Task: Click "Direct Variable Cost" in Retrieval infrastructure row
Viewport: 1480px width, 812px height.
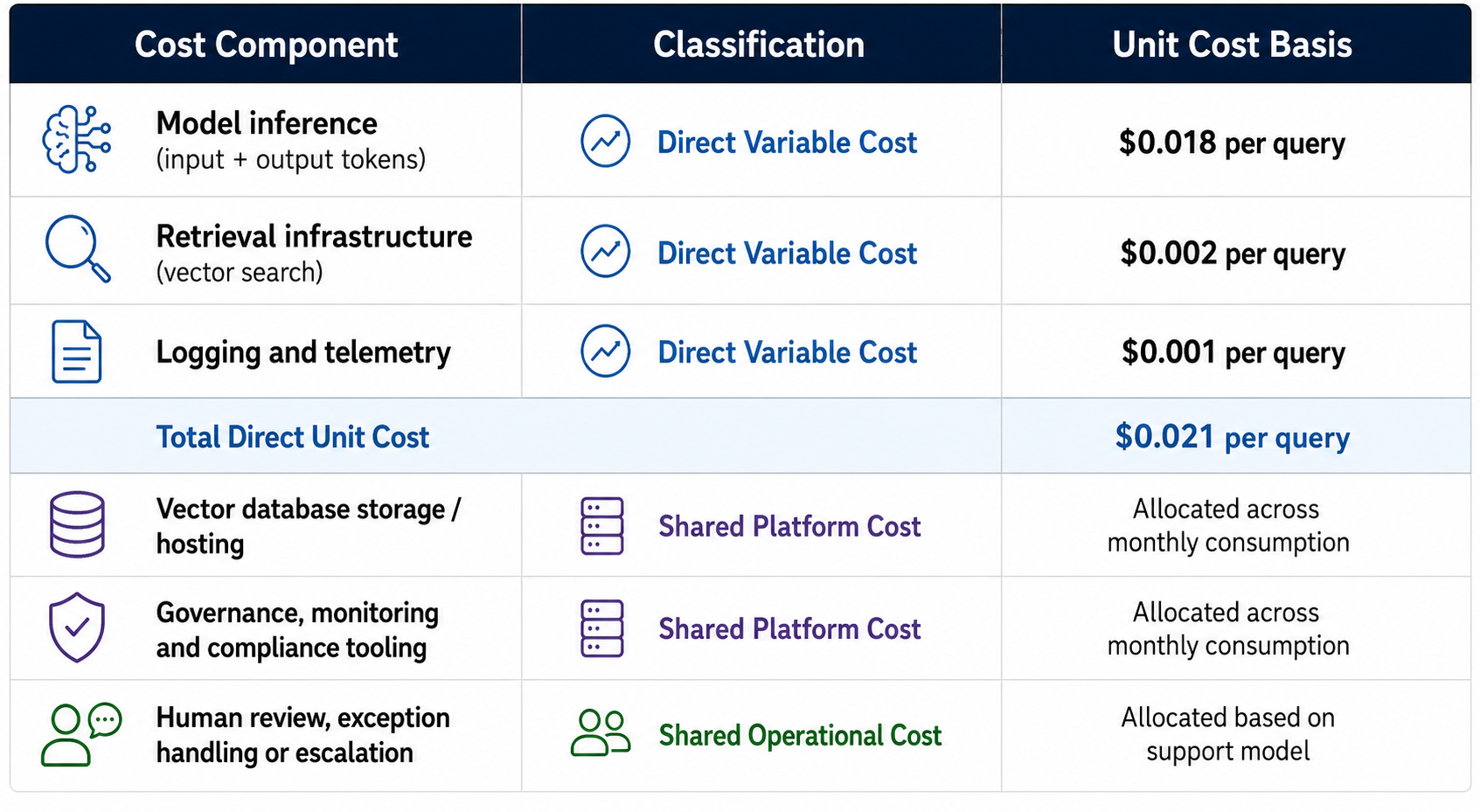Action: (787, 253)
